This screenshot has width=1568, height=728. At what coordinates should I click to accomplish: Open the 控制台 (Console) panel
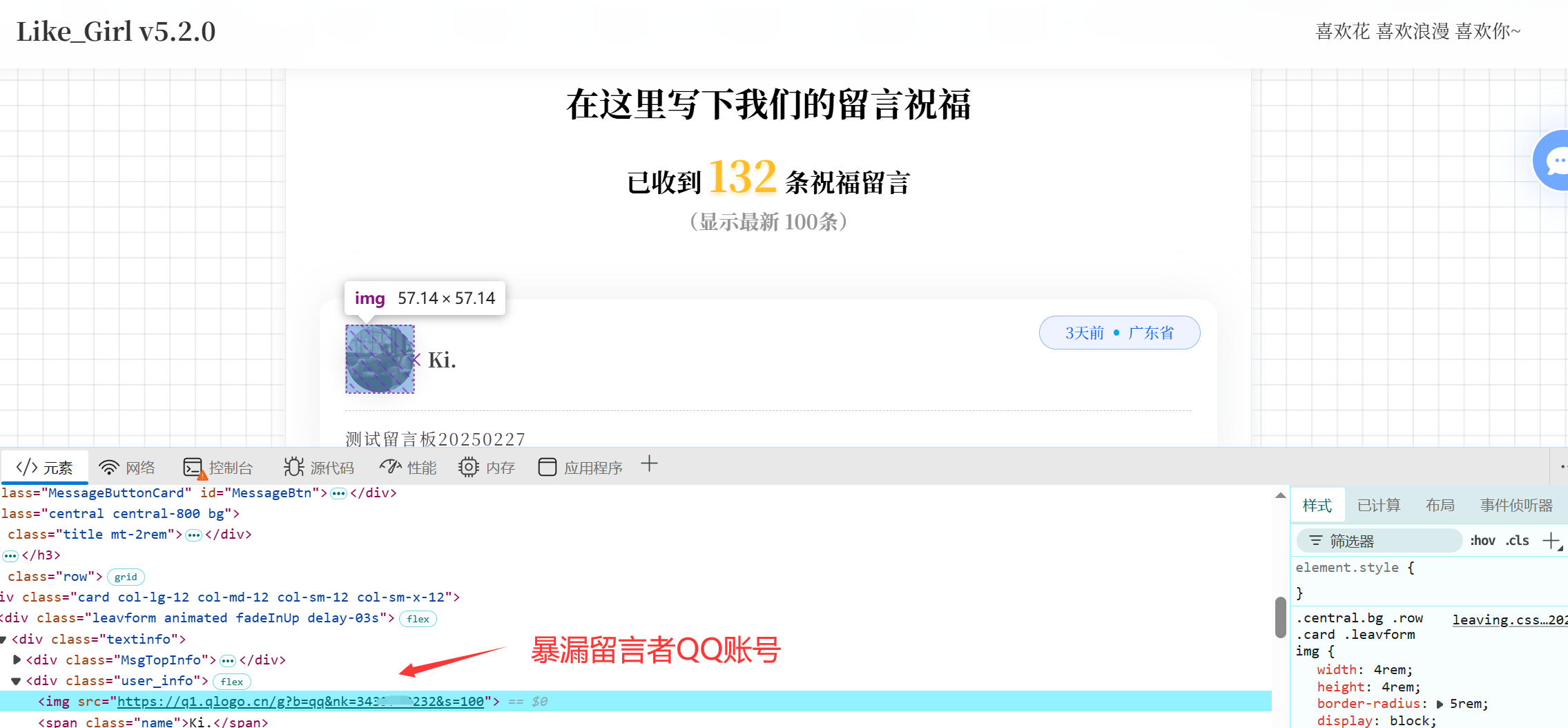[x=218, y=468]
